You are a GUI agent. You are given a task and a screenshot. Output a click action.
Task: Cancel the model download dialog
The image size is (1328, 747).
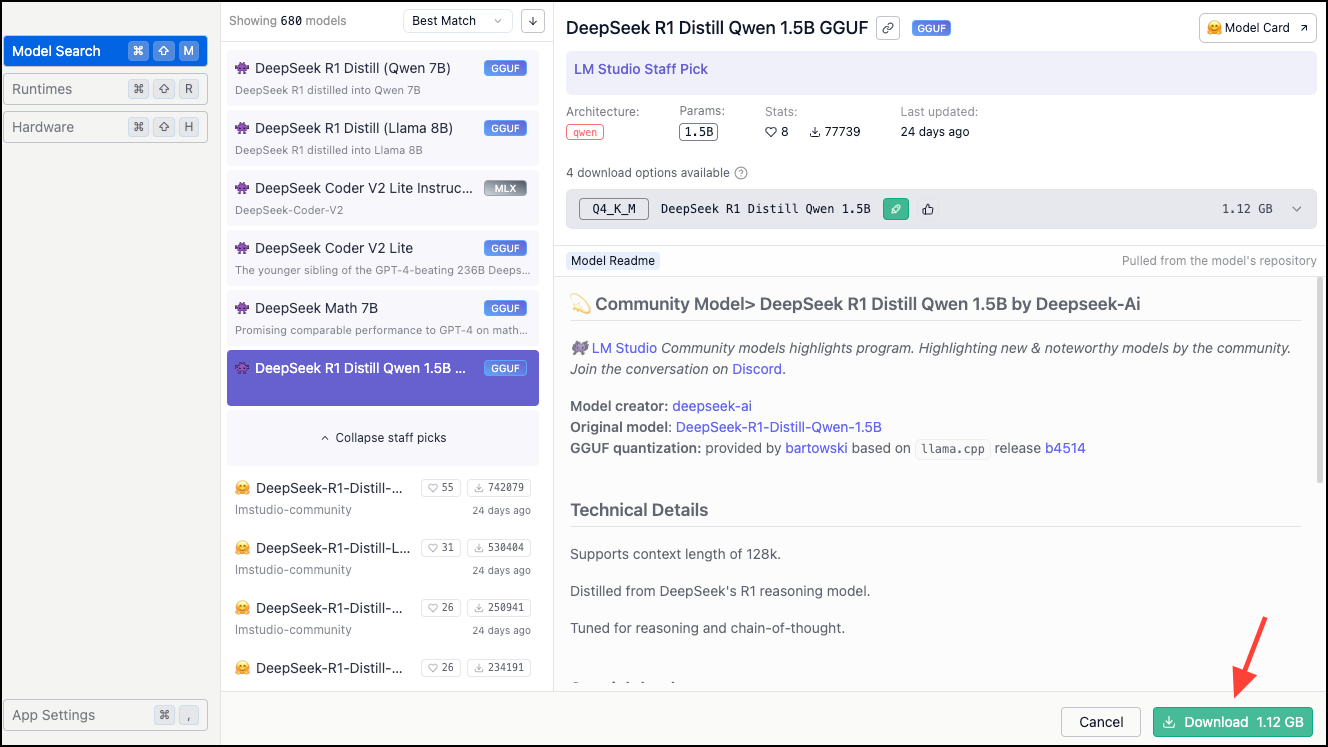1101,722
